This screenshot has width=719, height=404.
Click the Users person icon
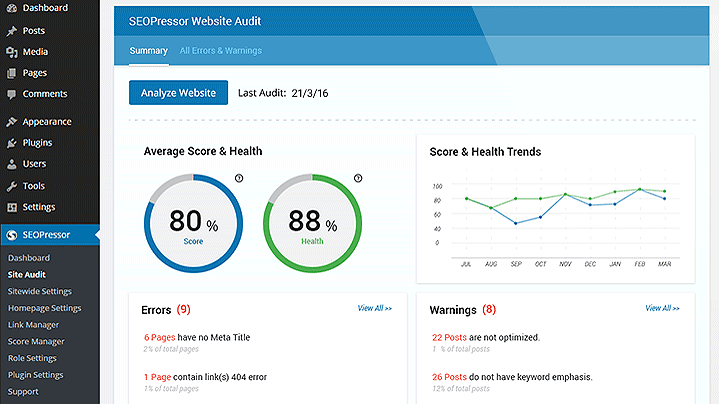click(11, 164)
